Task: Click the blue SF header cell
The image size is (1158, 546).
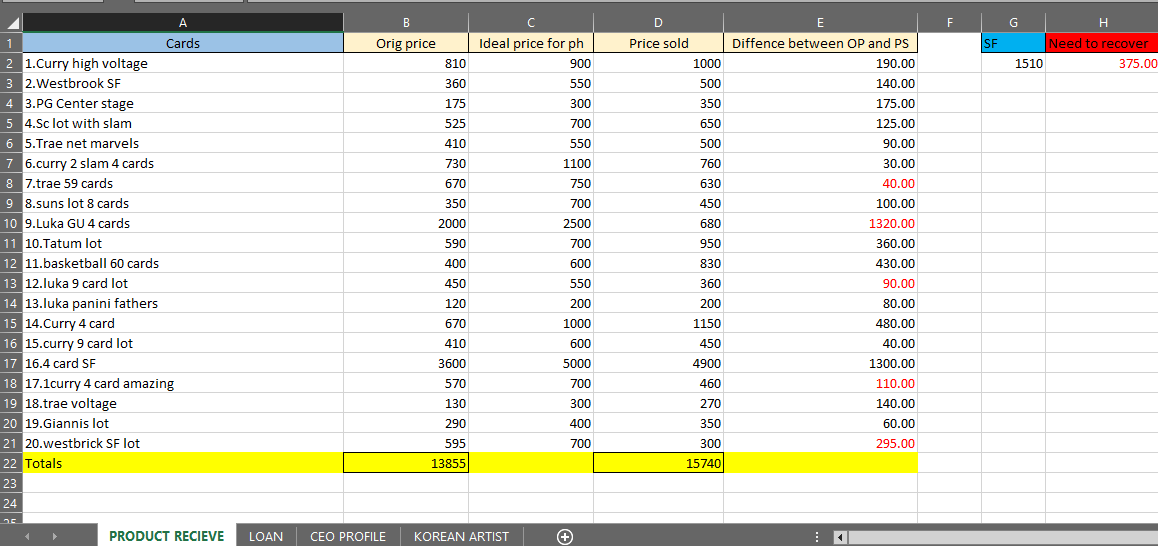Action: 1013,44
